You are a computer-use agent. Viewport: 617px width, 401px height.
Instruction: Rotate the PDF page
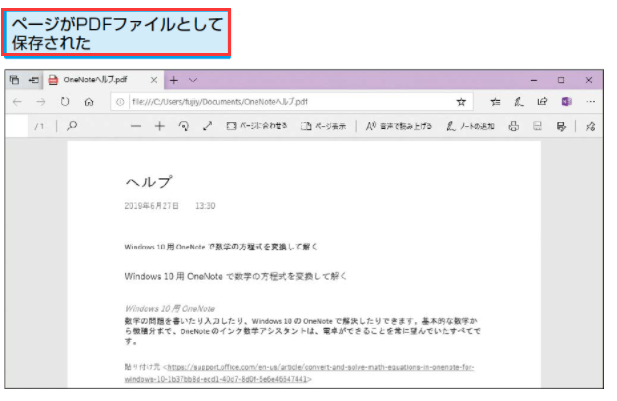pos(183,126)
